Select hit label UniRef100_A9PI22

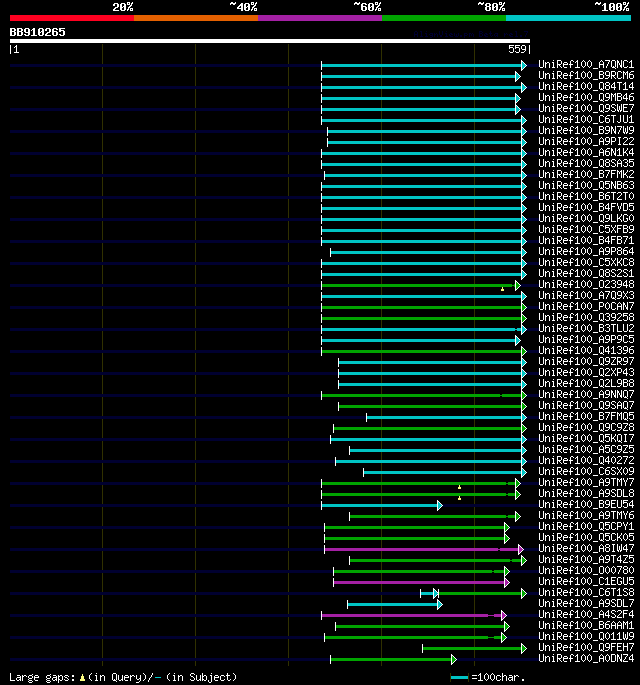point(586,141)
